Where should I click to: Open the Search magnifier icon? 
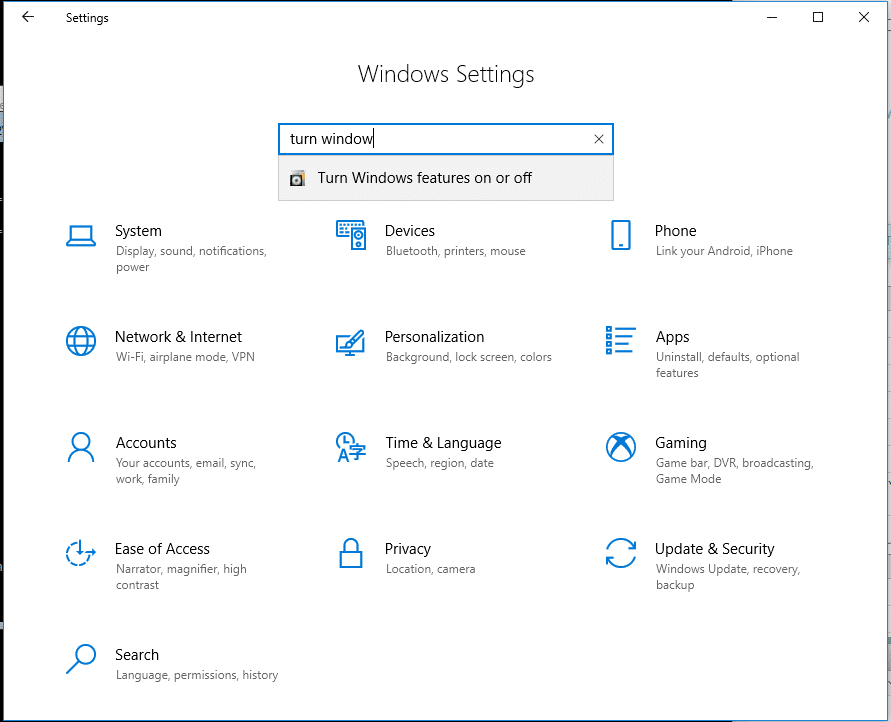pos(81,659)
